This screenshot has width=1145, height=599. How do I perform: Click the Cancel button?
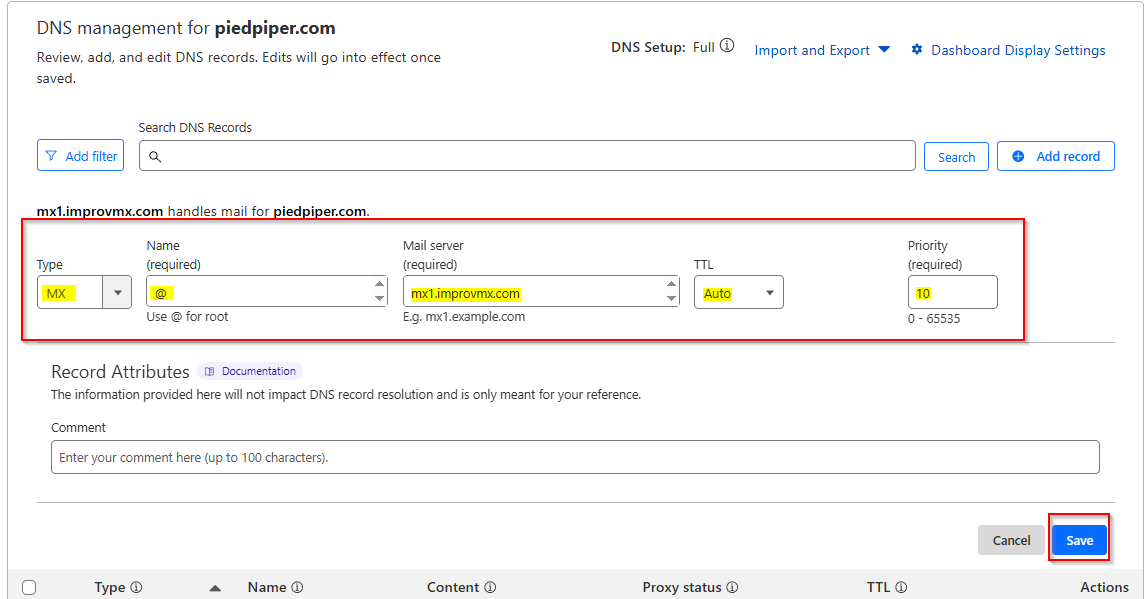point(1011,540)
